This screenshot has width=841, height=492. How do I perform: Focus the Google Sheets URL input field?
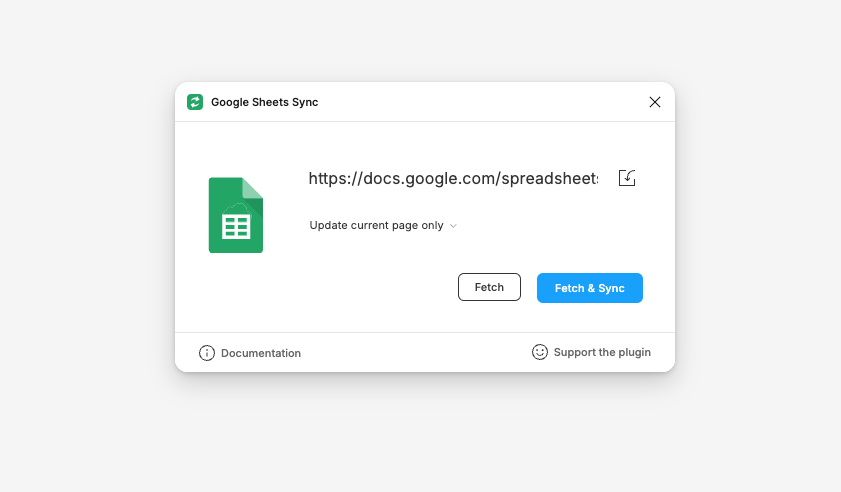[x=453, y=178]
